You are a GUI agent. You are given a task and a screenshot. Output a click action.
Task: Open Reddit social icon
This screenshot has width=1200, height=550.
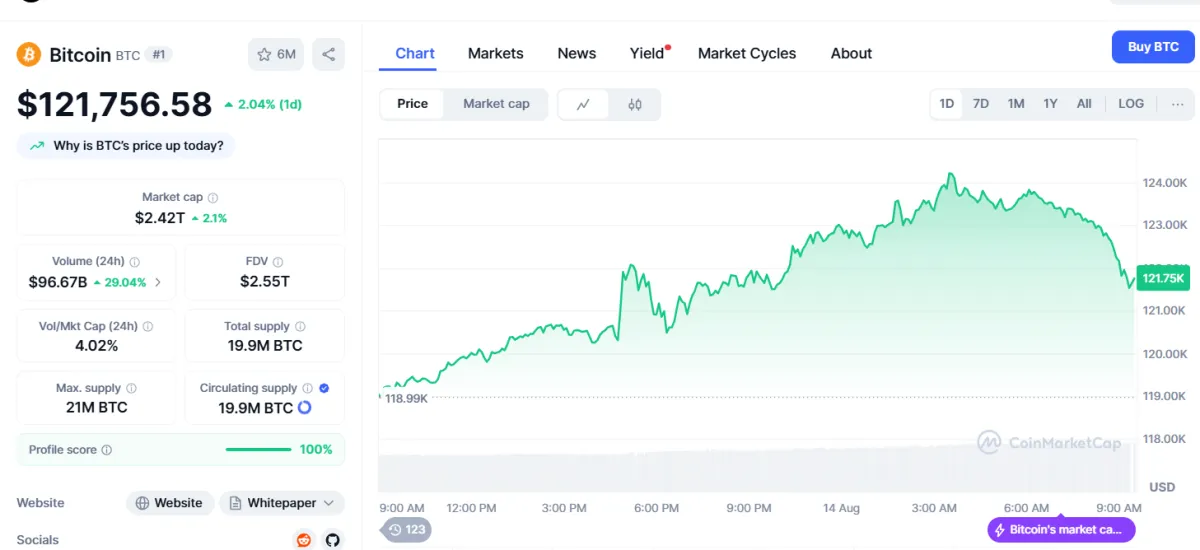coord(304,540)
